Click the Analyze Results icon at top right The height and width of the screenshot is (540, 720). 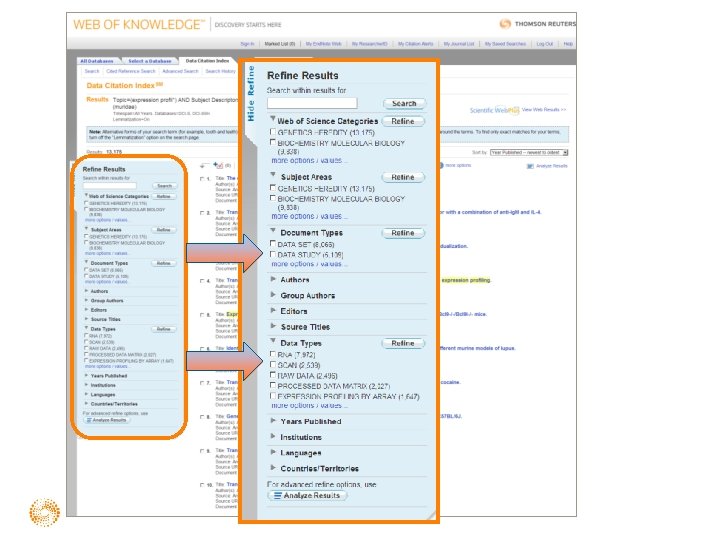tap(530, 166)
